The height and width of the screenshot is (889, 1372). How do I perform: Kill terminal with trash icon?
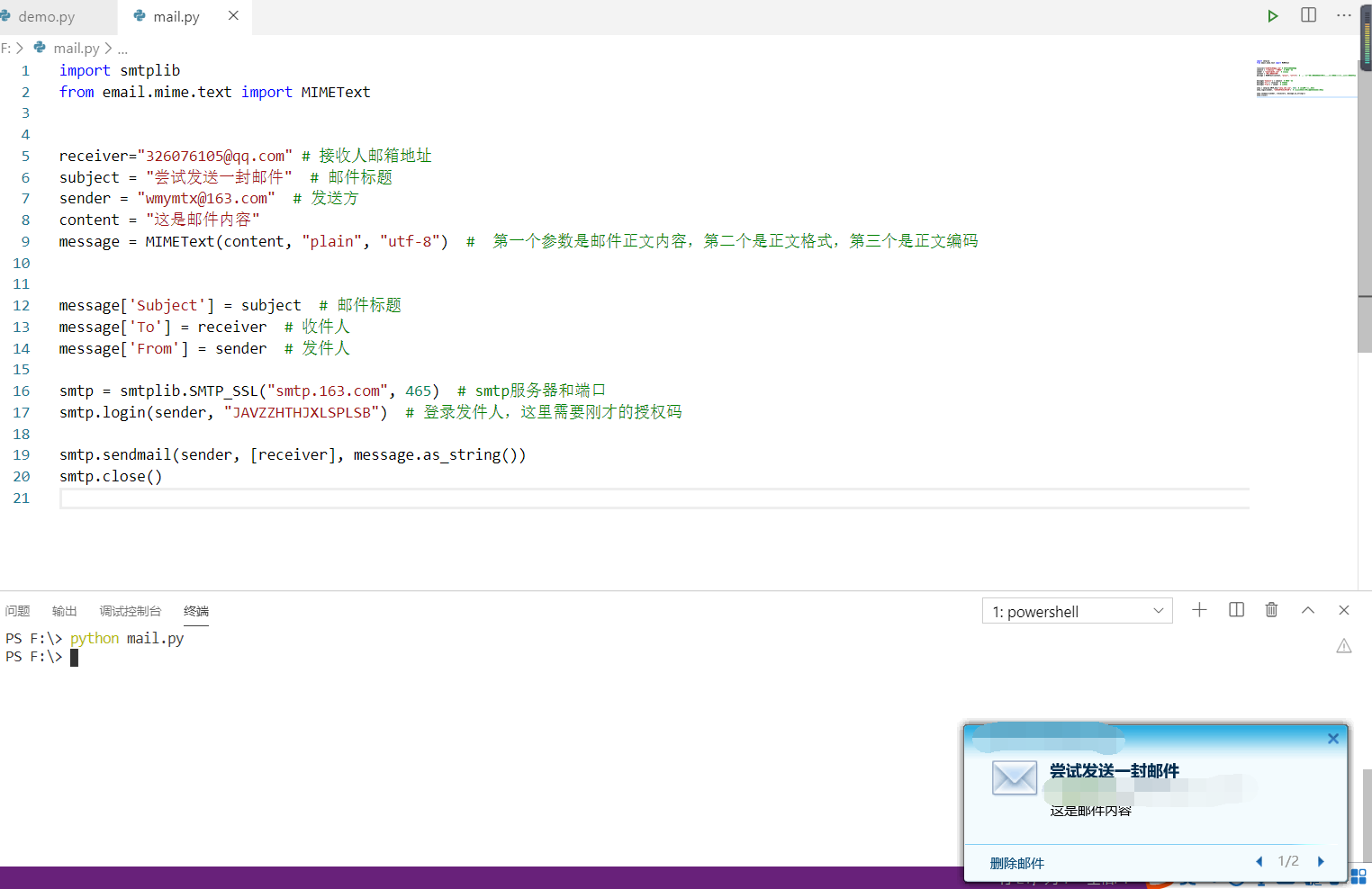pyautogui.click(x=1271, y=610)
